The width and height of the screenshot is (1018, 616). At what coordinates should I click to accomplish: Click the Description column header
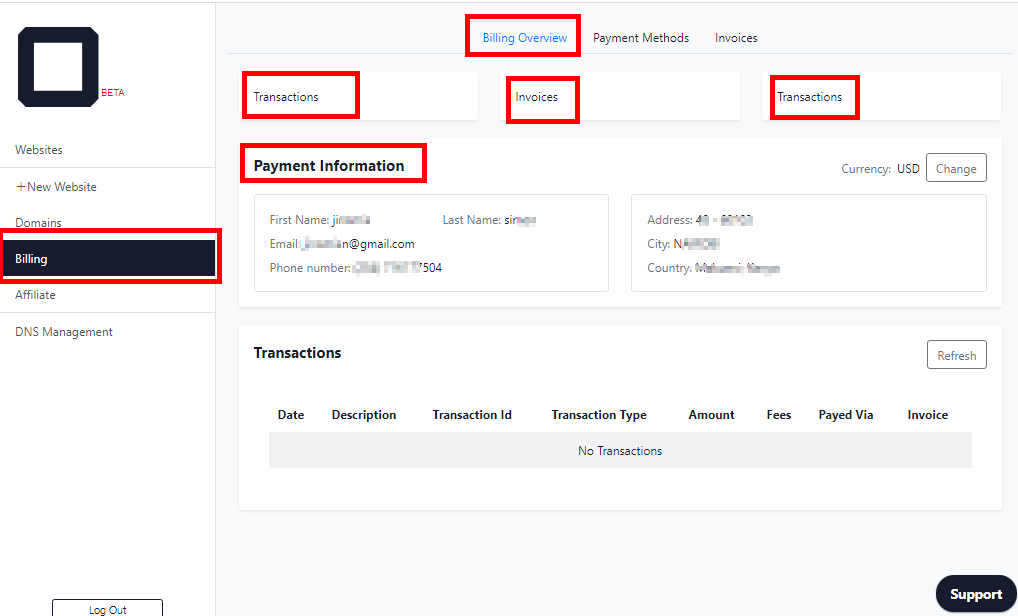364,415
